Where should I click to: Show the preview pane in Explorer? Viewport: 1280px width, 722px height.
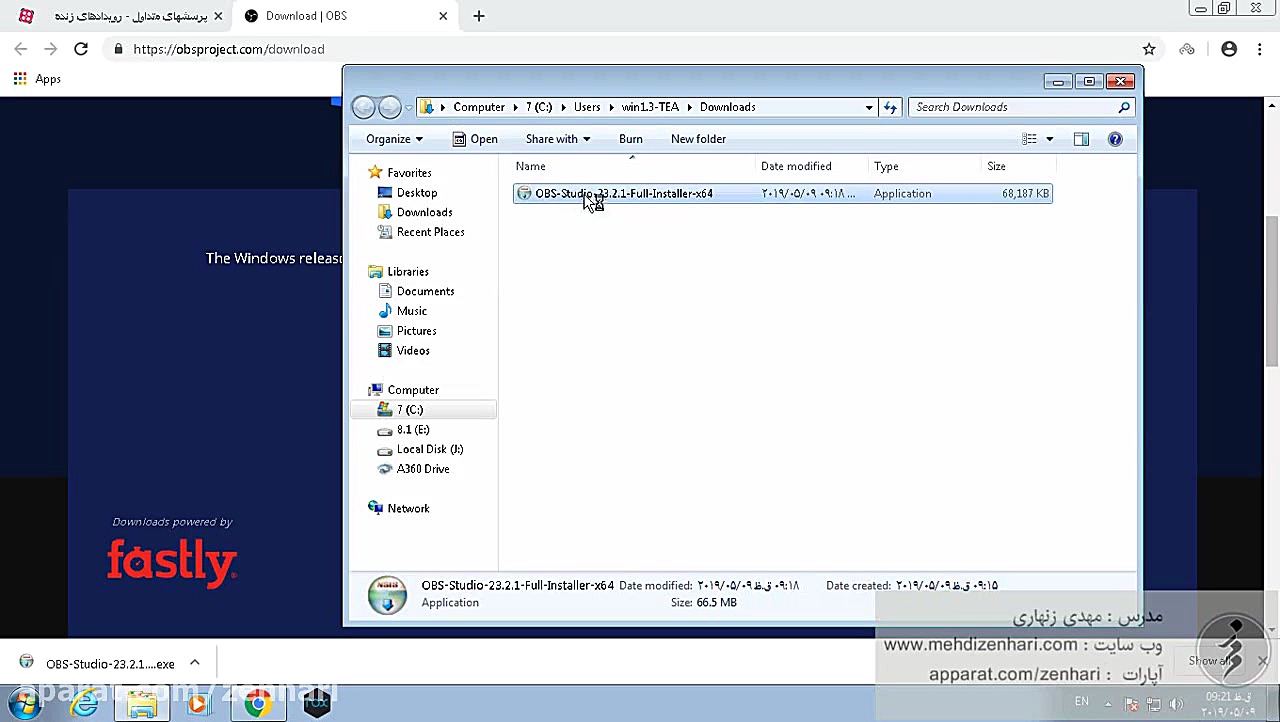click(x=1081, y=139)
